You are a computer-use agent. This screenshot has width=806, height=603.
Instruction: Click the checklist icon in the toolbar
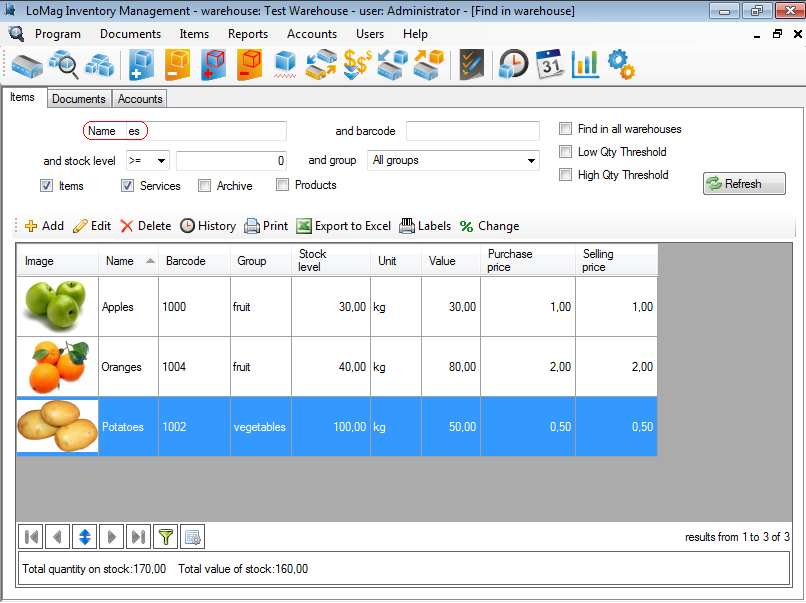[x=471, y=65]
